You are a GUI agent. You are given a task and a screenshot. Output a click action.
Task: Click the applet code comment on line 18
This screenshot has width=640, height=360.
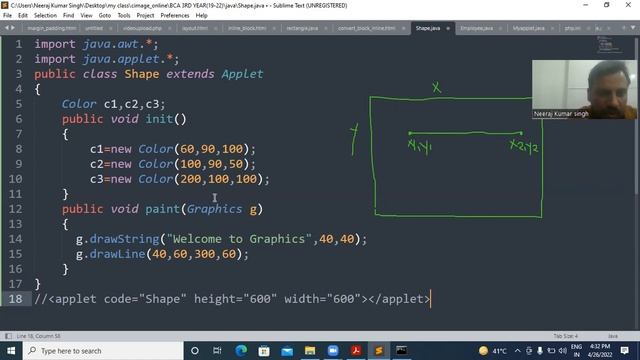pos(232,299)
